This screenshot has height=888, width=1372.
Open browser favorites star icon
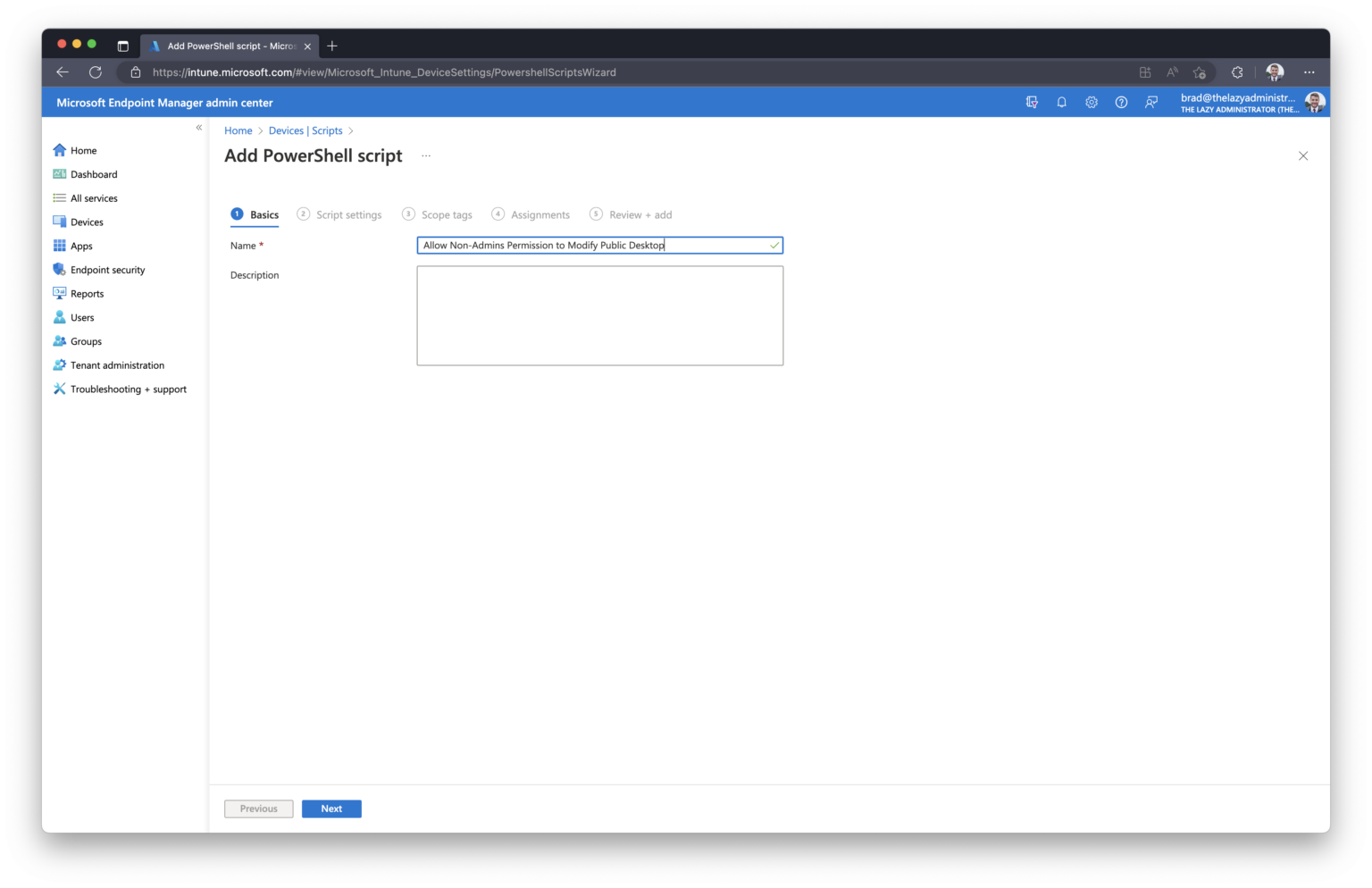[x=1200, y=72]
